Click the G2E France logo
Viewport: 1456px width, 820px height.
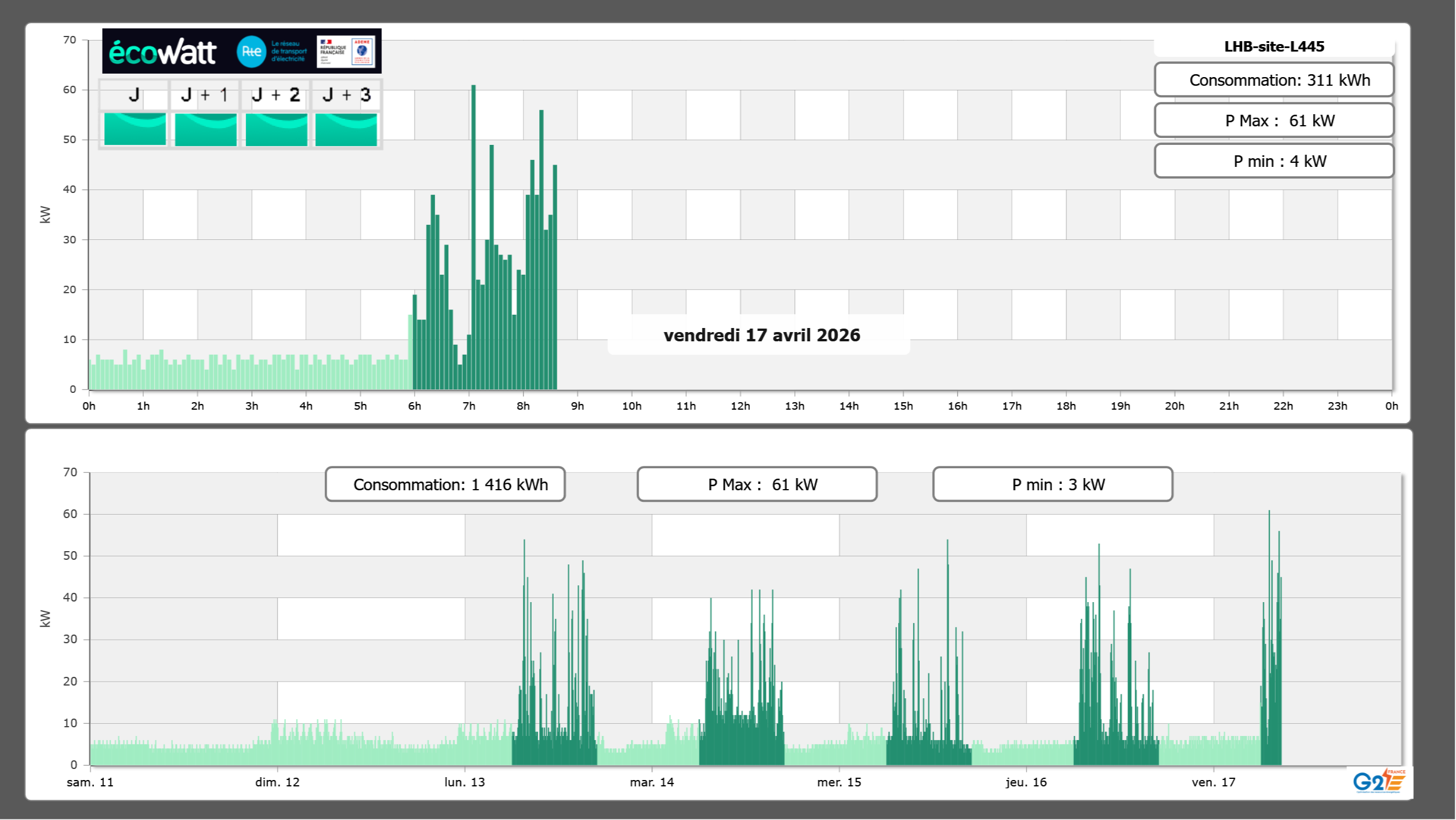click(1378, 781)
